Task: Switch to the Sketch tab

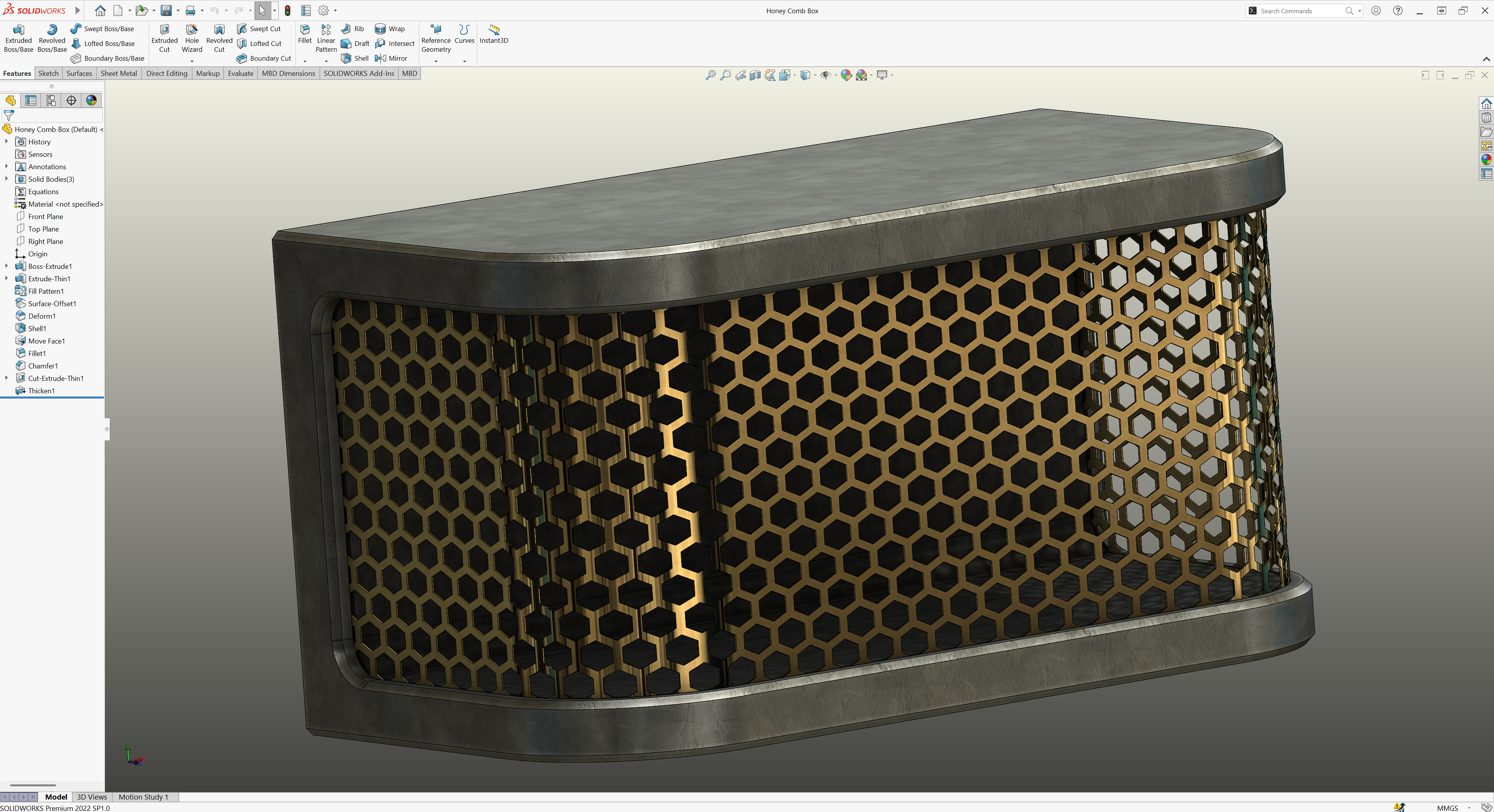Action: tap(48, 74)
